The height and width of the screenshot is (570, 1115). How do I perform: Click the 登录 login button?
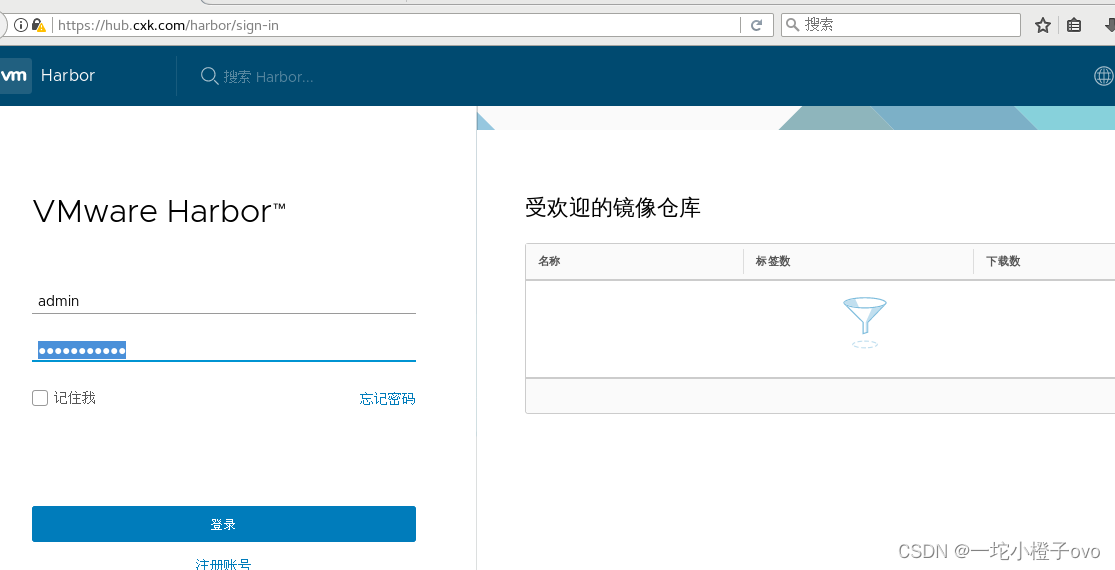(x=224, y=524)
